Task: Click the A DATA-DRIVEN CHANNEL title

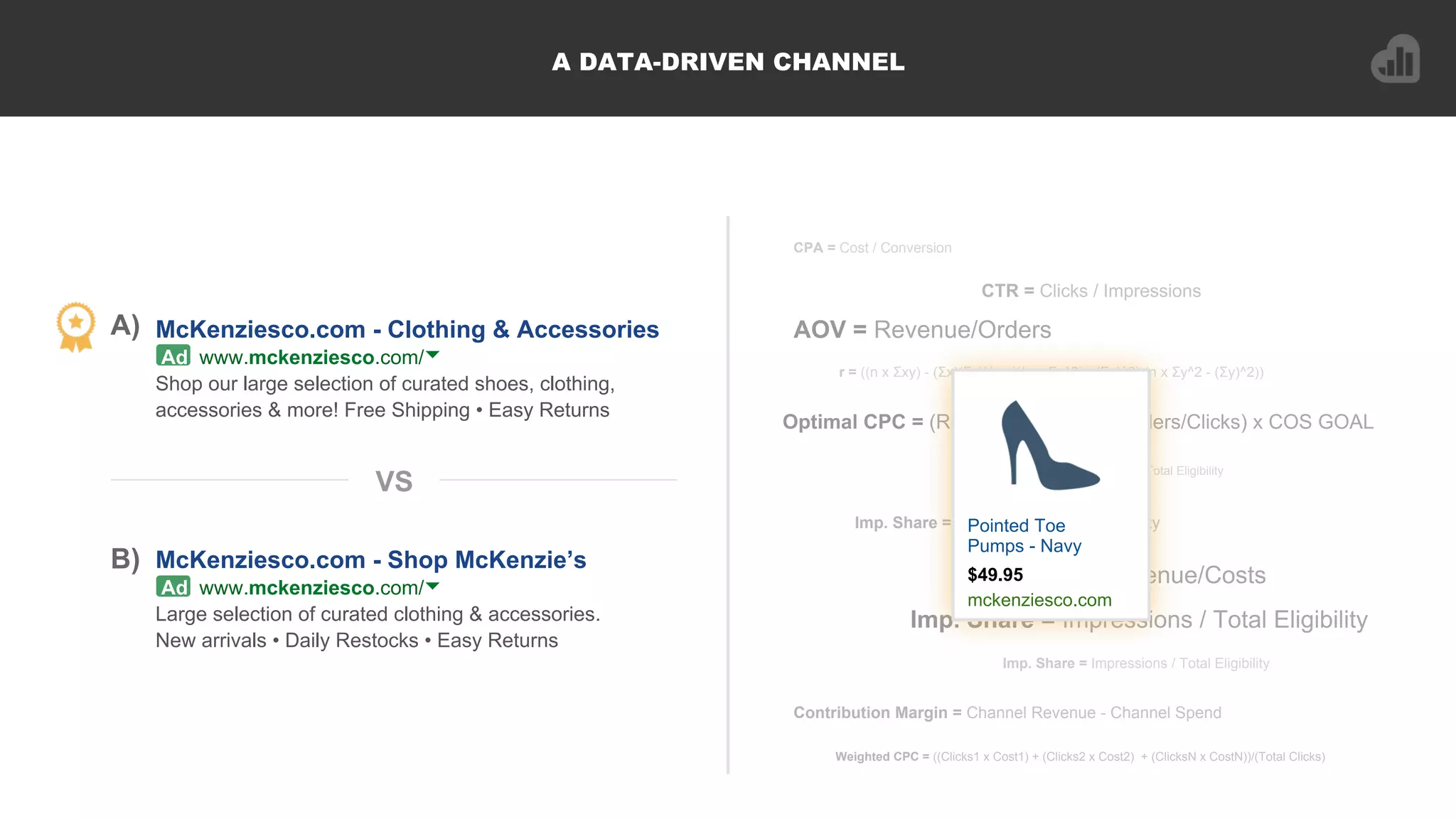Action: pyautogui.click(x=728, y=62)
